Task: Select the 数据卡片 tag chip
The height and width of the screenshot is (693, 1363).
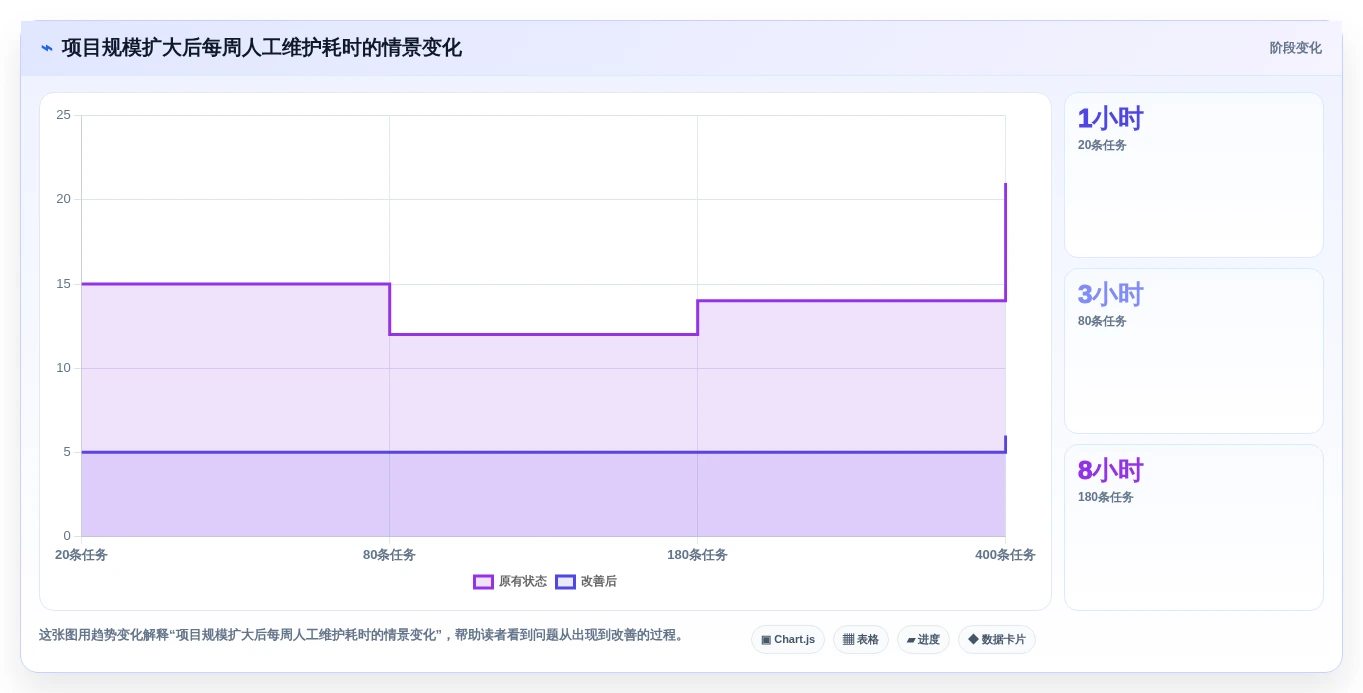Action: coord(997,640)
